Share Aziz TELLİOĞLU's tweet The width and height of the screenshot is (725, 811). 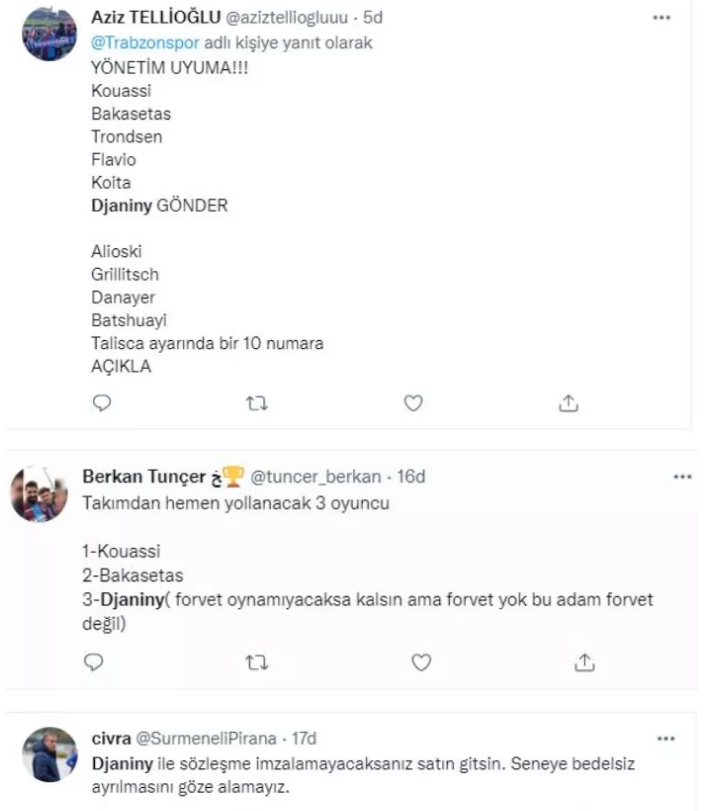pos(569,403)
